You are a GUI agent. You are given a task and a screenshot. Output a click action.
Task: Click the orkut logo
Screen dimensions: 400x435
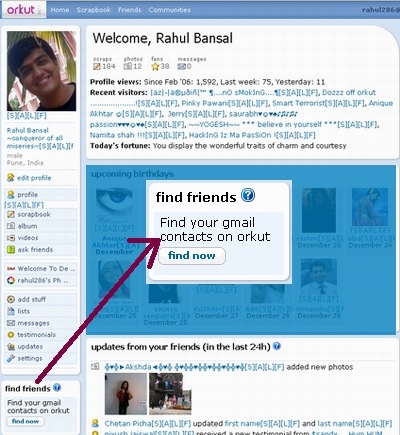point(21,10)
